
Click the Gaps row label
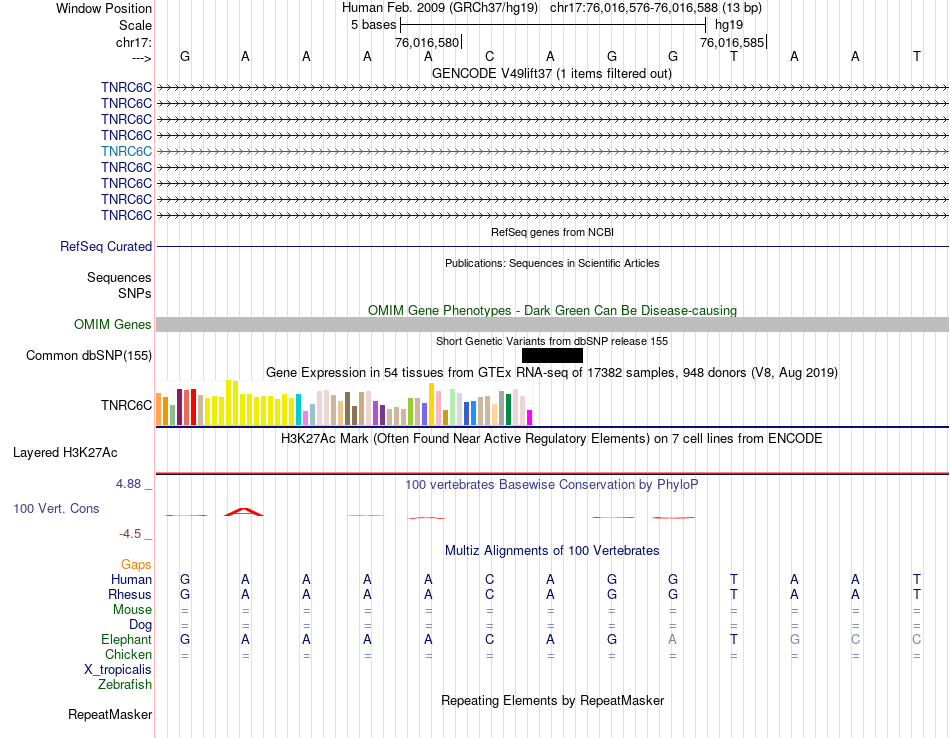[136, 565]
